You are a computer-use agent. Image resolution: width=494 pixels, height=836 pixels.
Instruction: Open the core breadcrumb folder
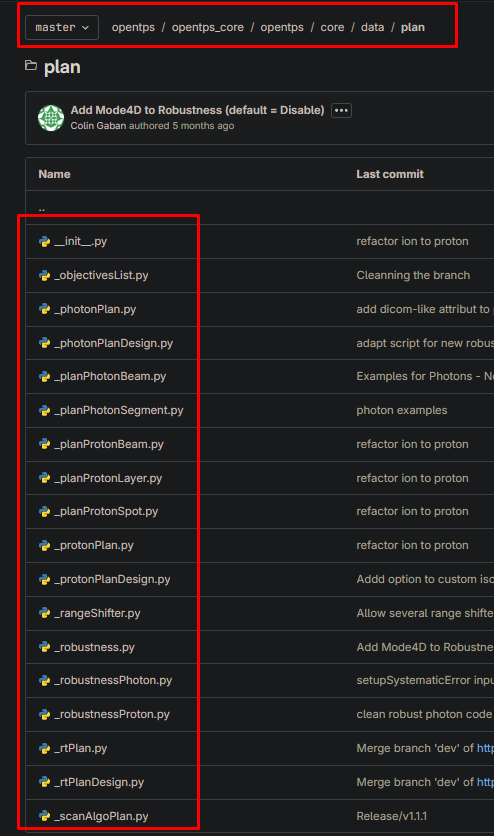point(332,27)
